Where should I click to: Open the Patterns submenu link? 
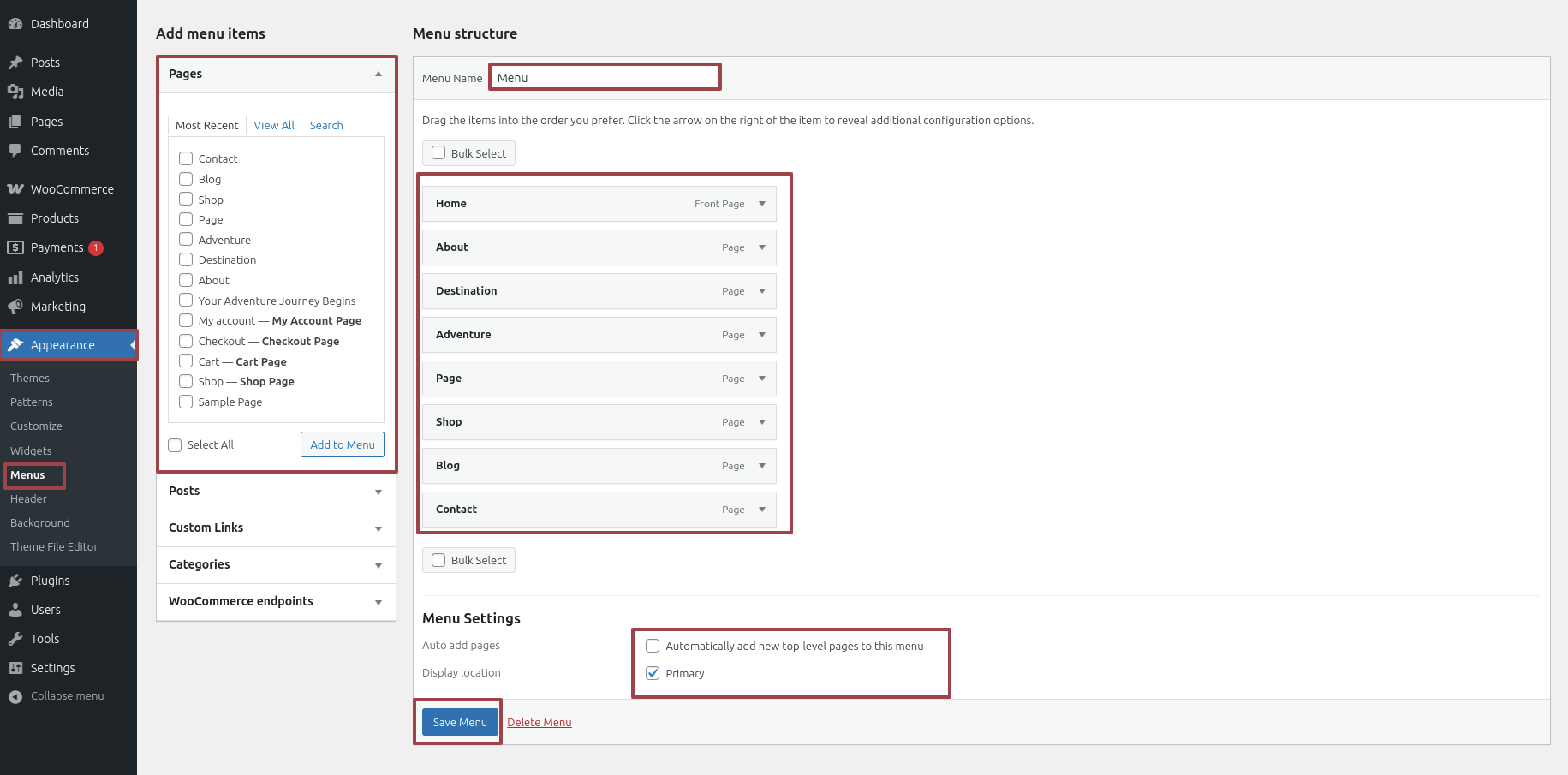click(32, 402)
